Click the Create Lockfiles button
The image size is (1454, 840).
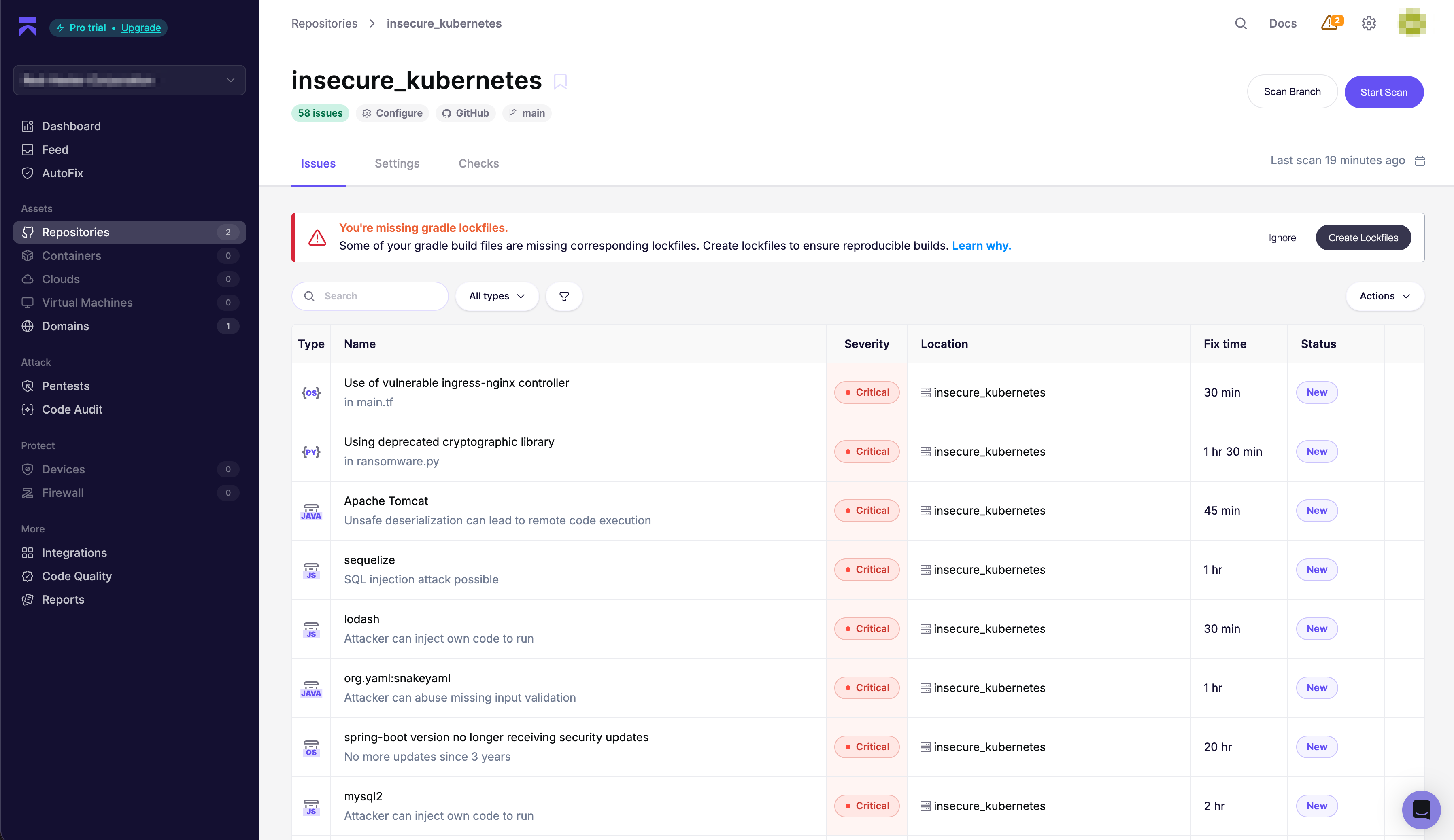click(x=1363, y=238)
